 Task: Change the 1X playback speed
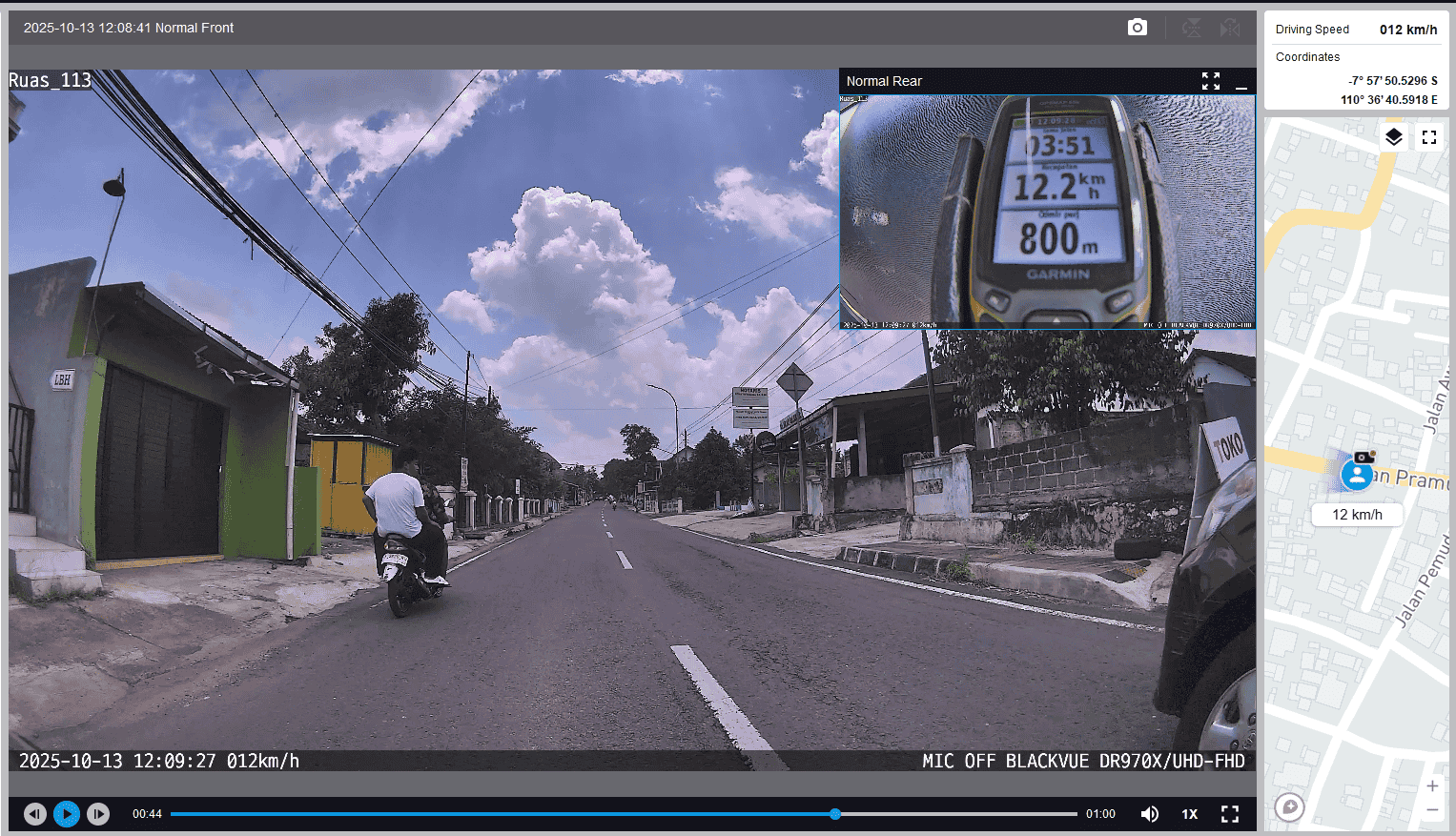pyautogui.click(x=1189, y=813)
